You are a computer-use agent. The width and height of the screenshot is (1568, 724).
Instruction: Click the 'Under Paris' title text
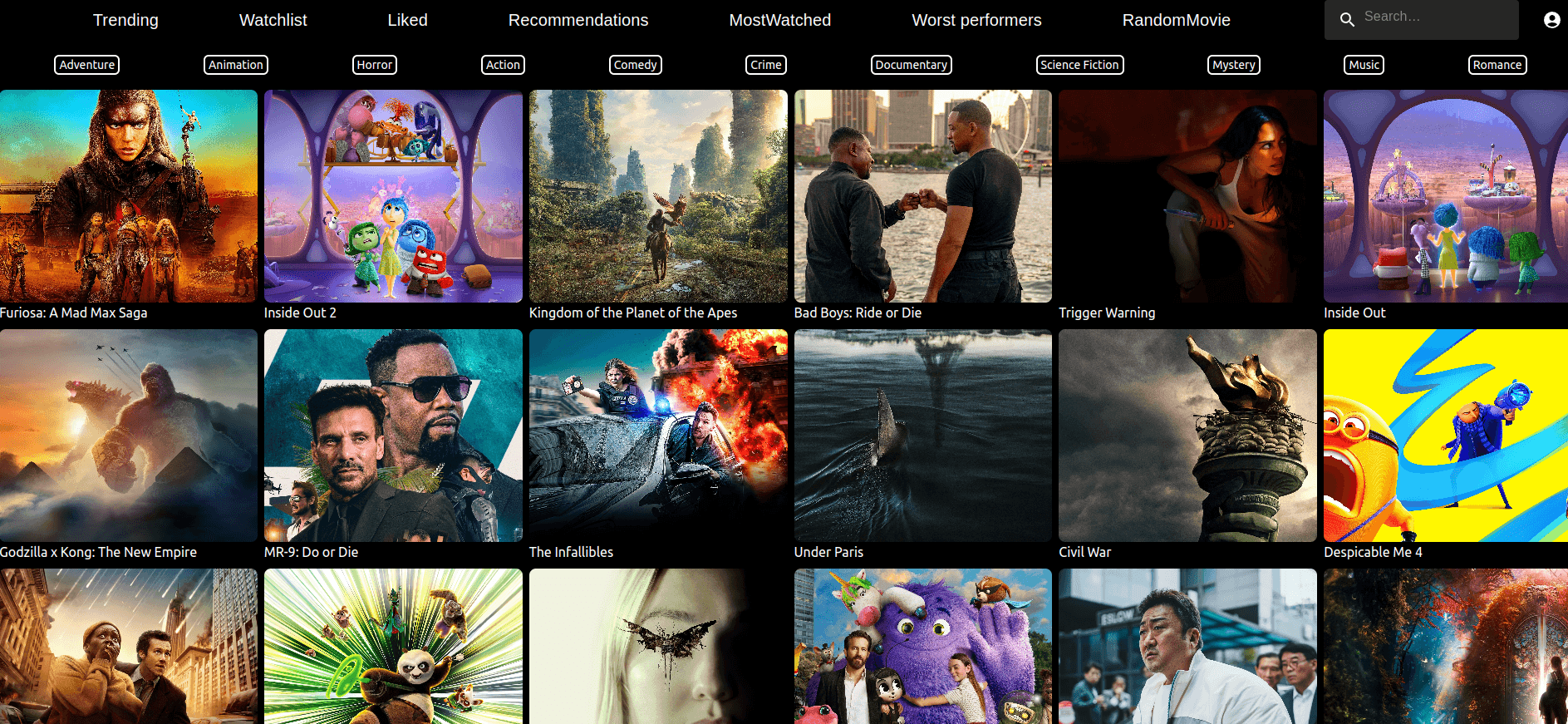[828, 552]
